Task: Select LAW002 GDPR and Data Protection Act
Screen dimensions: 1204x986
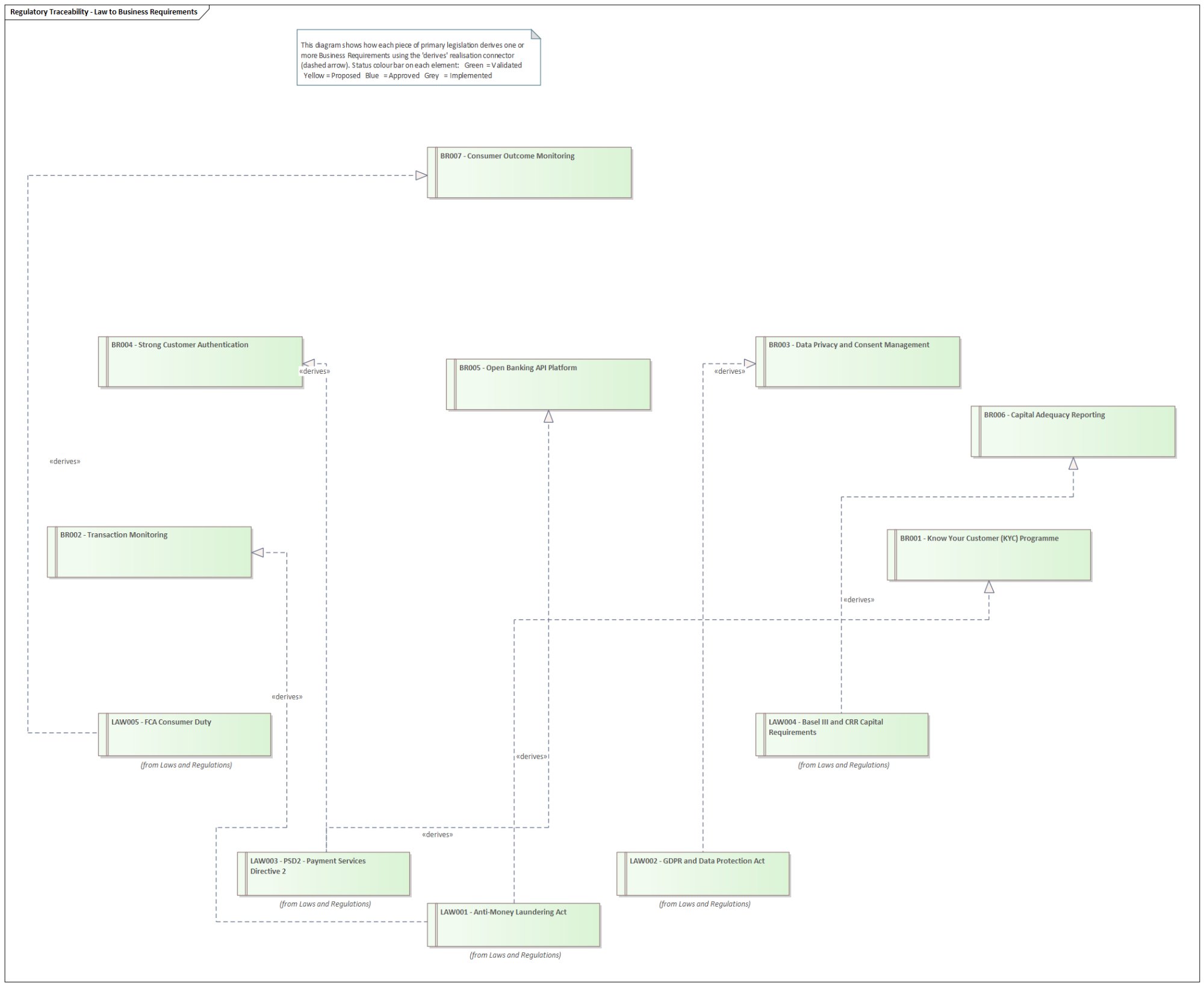Action: tap(703, 873)
